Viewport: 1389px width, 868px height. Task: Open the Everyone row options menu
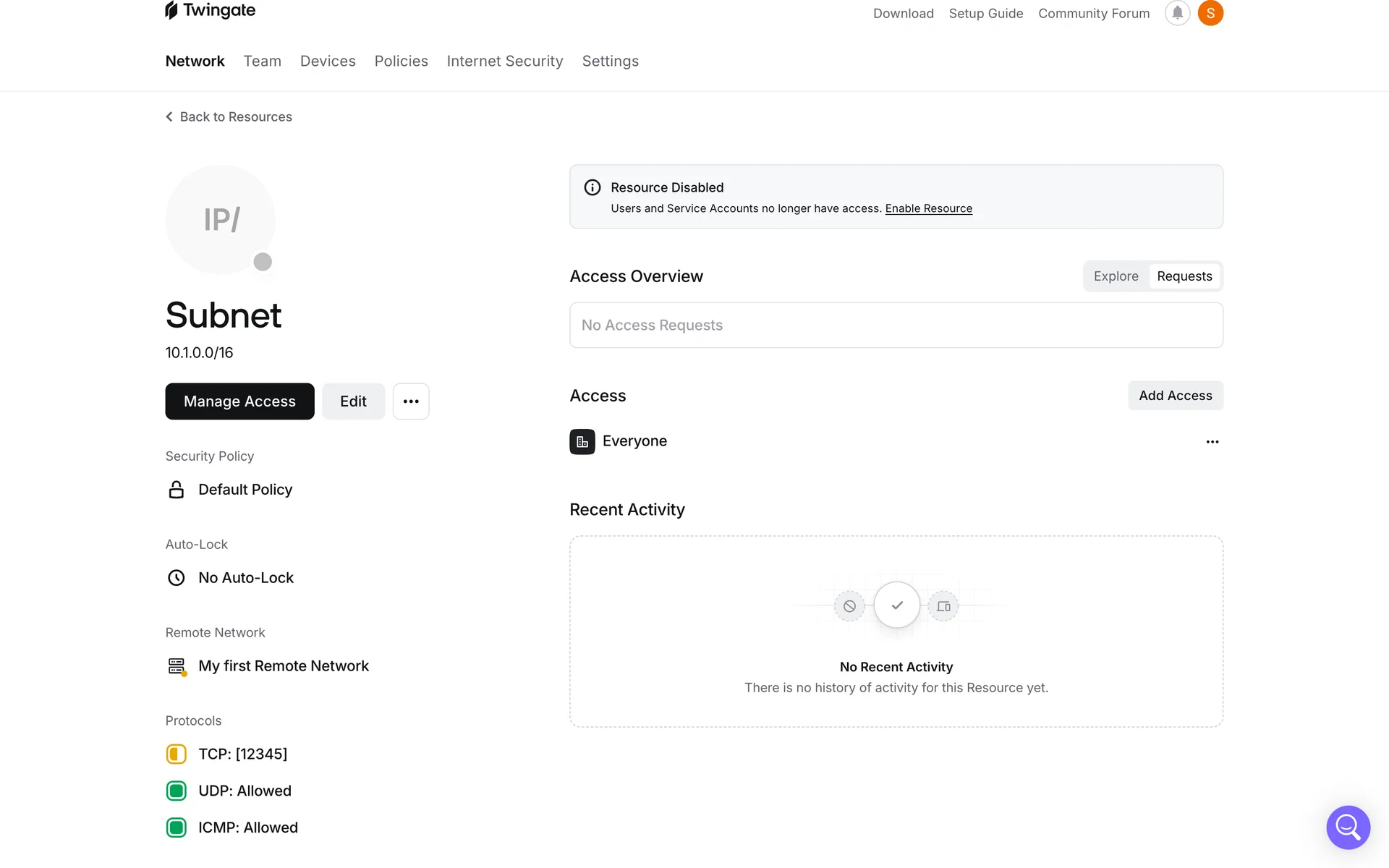[1212, 442]
